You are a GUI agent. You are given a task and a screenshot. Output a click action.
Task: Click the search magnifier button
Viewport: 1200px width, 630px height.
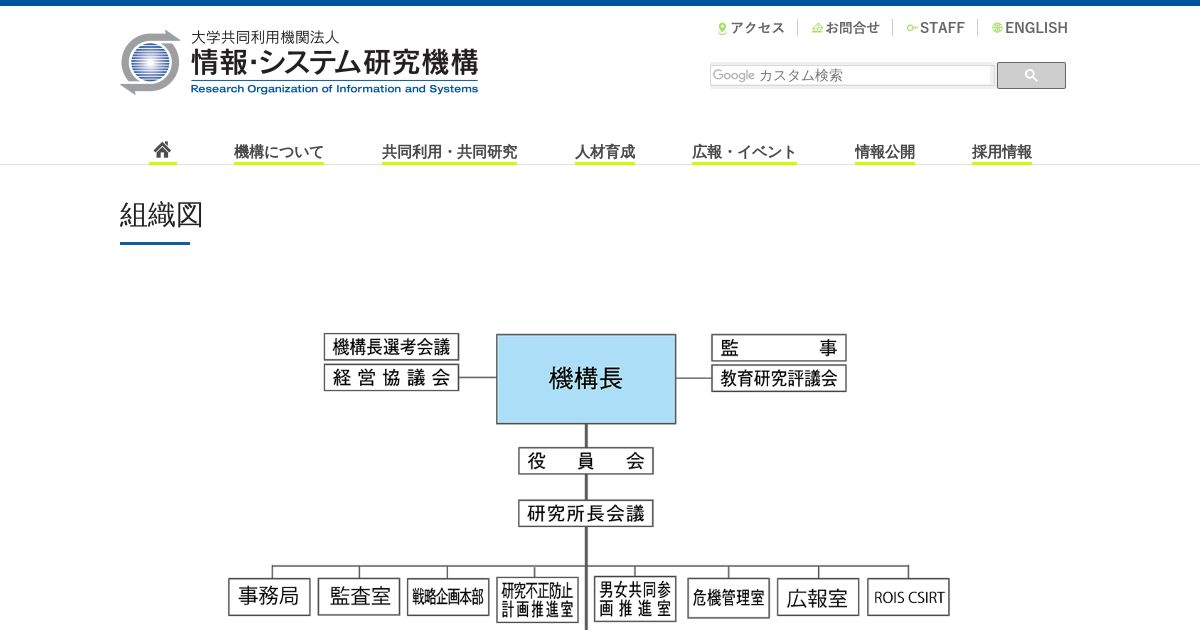1031,75
